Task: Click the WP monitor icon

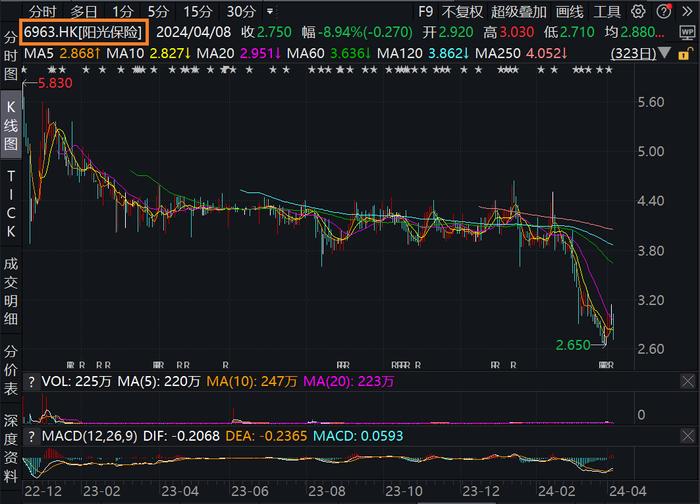Action: point(687,32)
